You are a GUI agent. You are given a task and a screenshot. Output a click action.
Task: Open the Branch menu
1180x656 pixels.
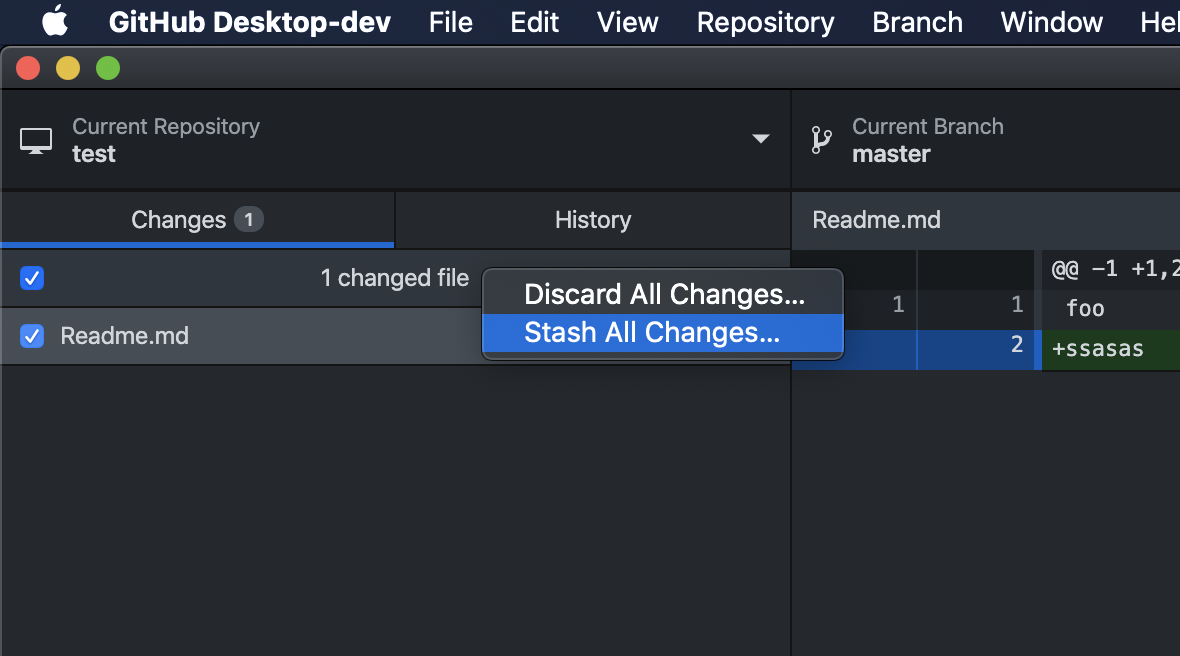pos(916,21)
